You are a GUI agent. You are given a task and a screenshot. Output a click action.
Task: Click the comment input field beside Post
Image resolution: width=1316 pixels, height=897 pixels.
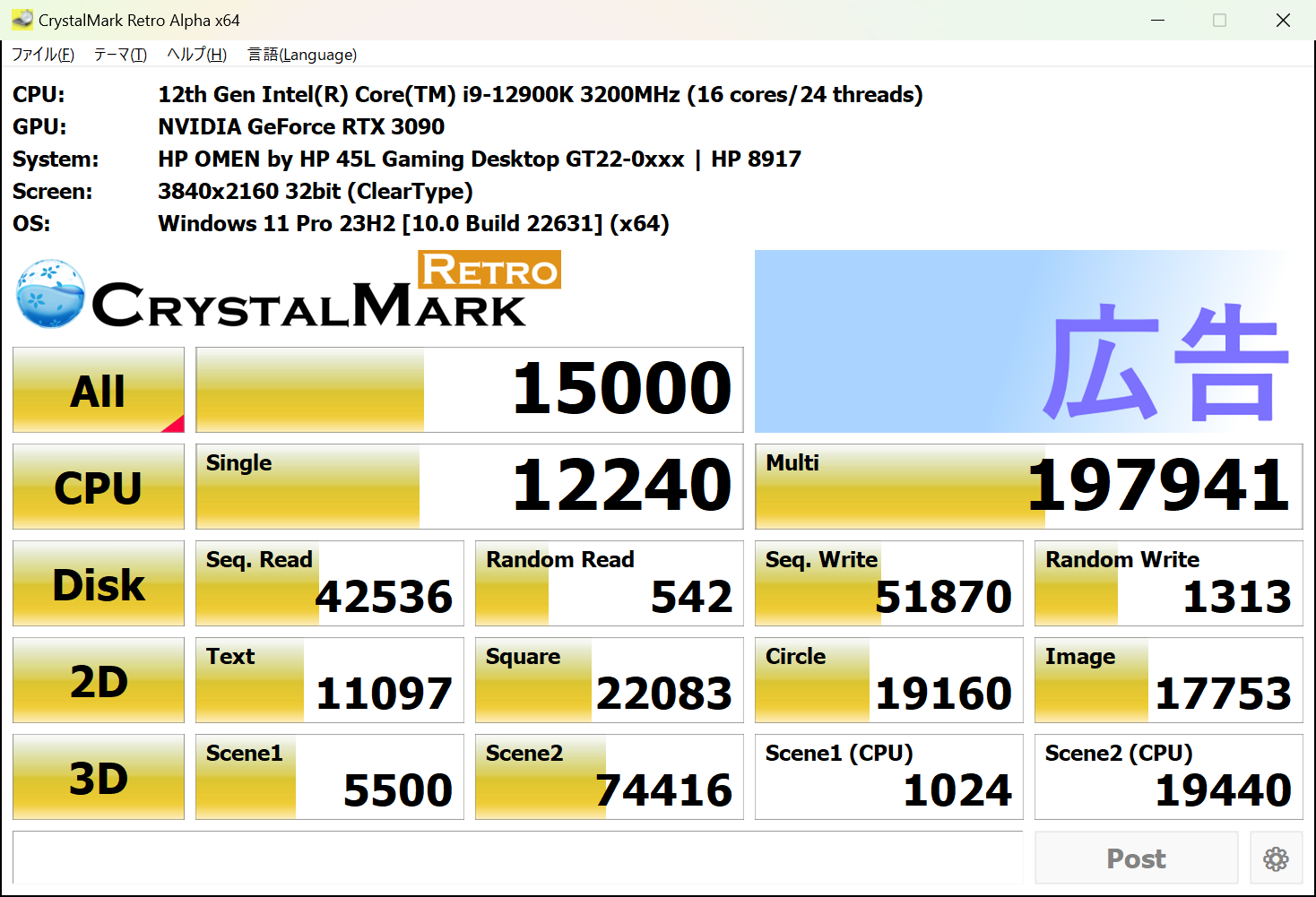pos(518,858)
